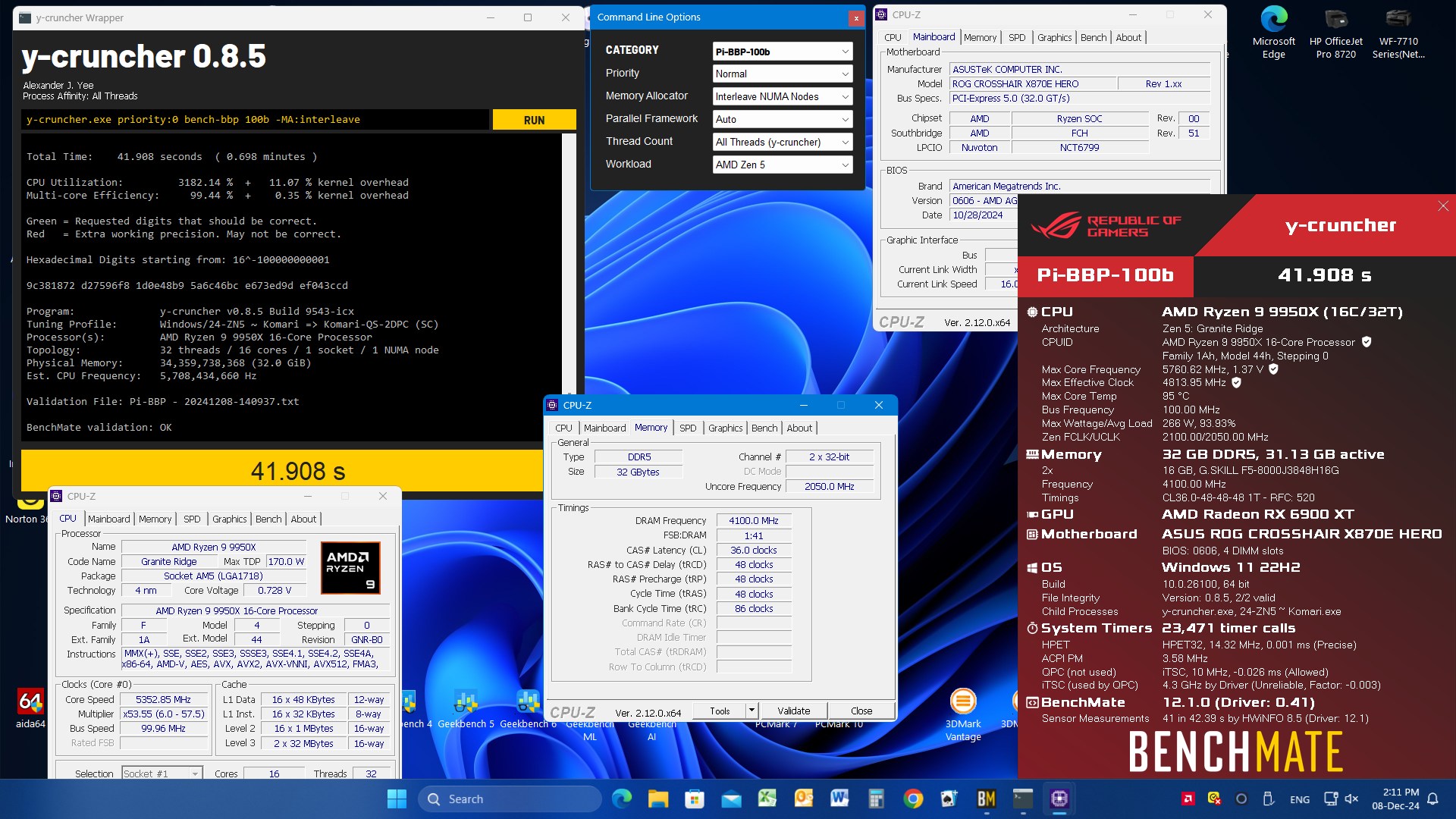1456x819 pixels.
Task: Open the Workload dropdown showing AMD Zen 5
Action: tap(782, 165)
